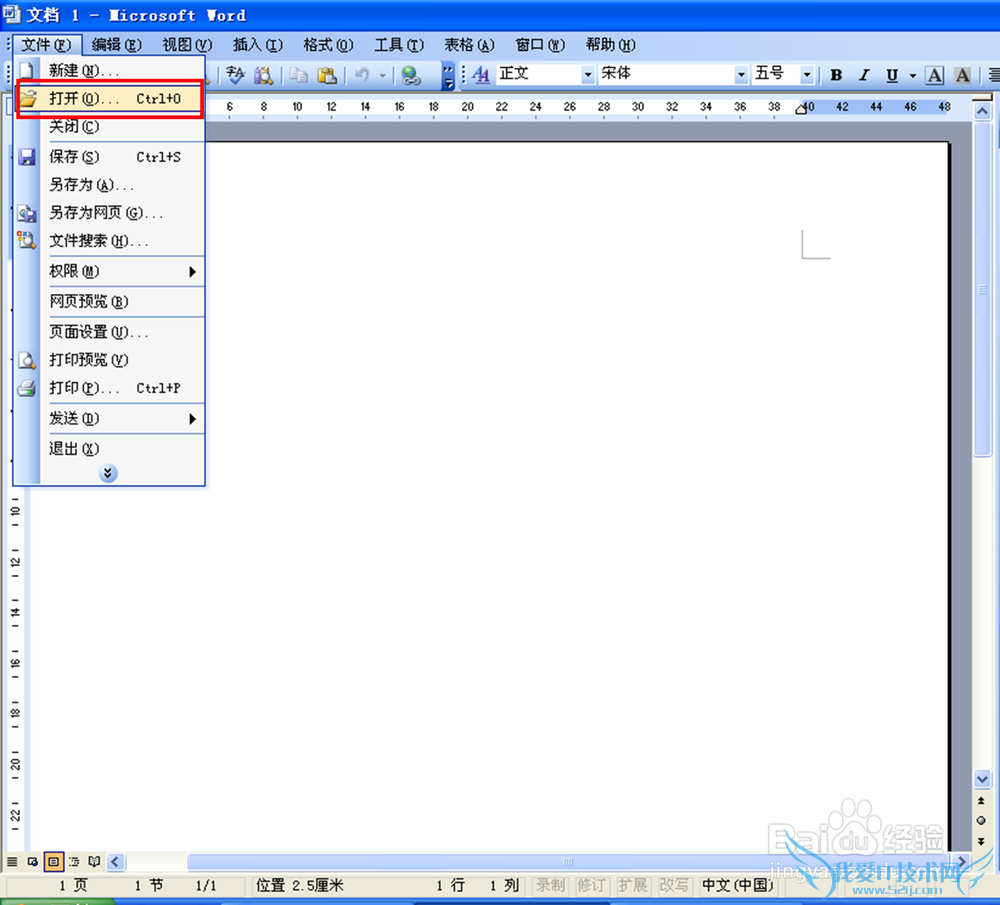The width and height of the screenshot is (1000, 905).
Task: Open the underline style dropdown arrow
Action: point(913,75)
